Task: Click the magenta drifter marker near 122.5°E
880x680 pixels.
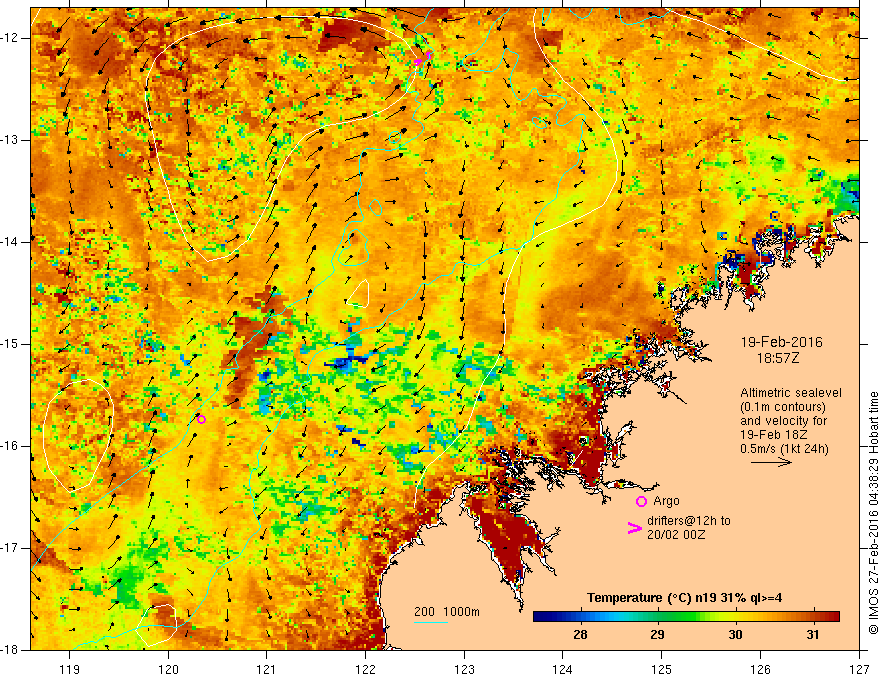Action: [418, 62]
